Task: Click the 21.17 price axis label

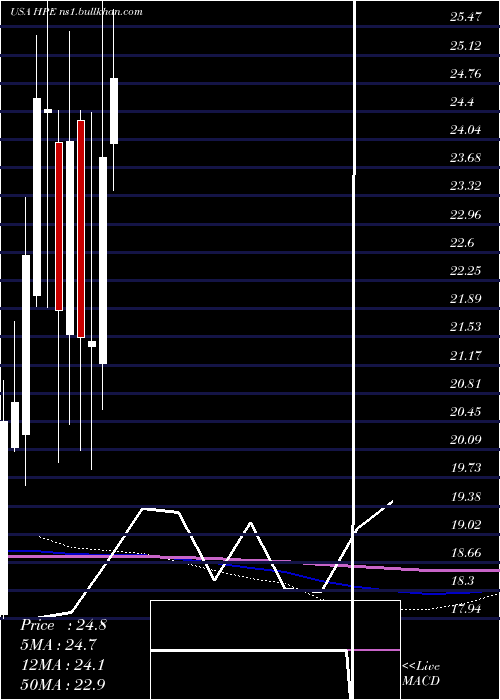Action: click(466, 355)
